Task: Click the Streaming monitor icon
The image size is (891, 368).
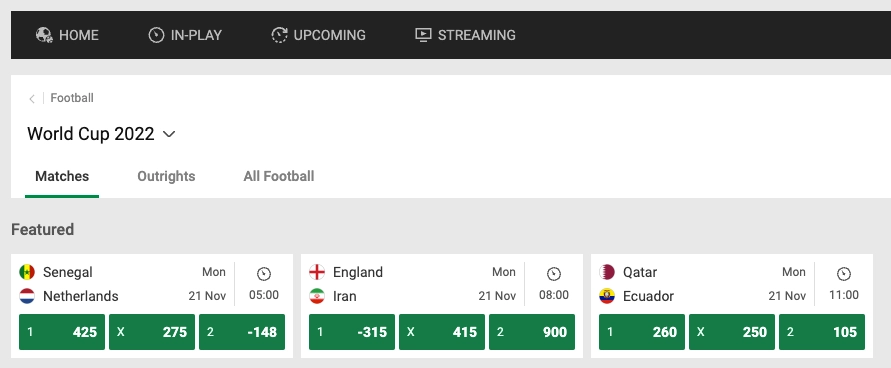Action: (423, 35)
